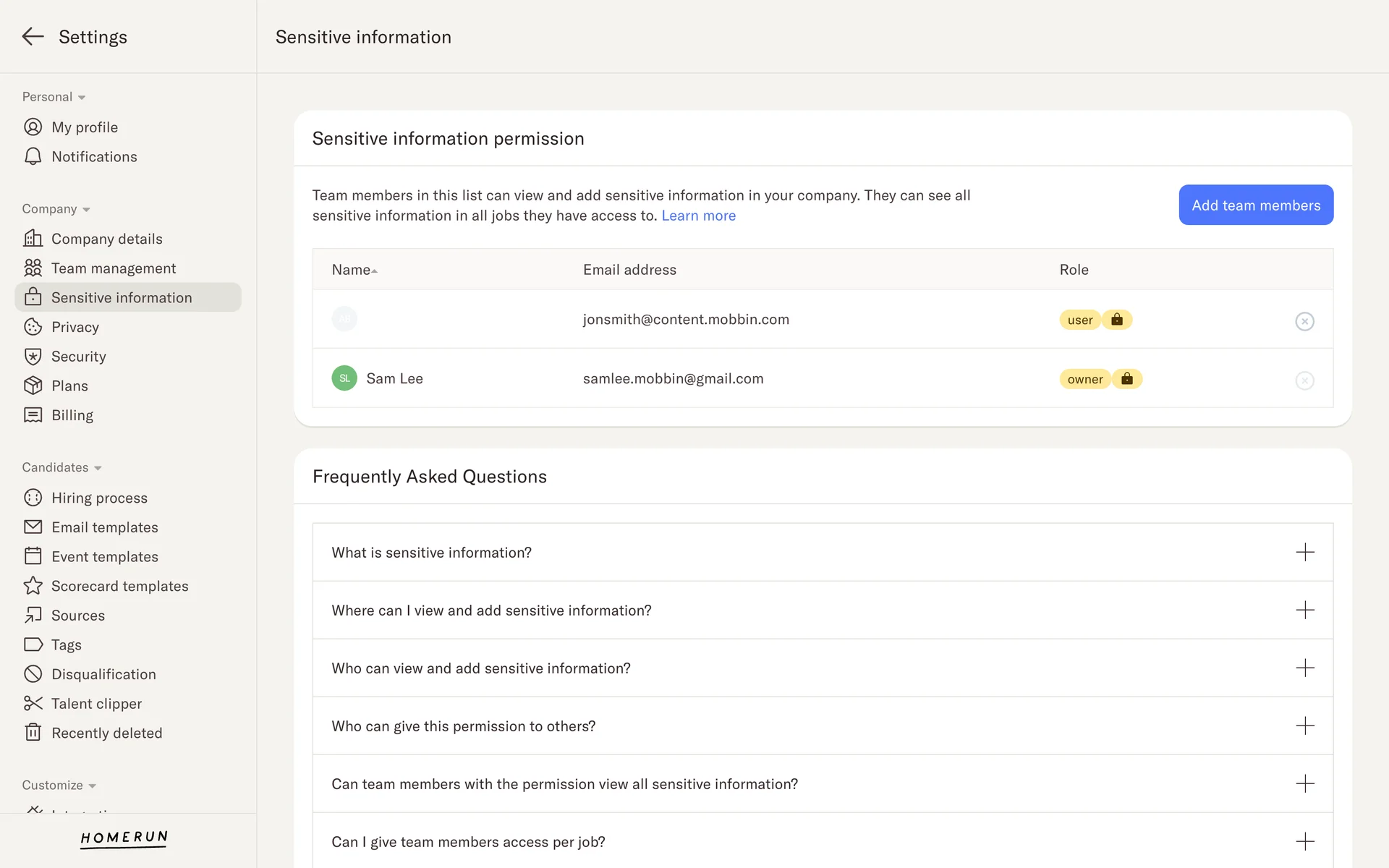Open Team management settings
Screen dimensions: 1389x868
click(x=114, y=268)
